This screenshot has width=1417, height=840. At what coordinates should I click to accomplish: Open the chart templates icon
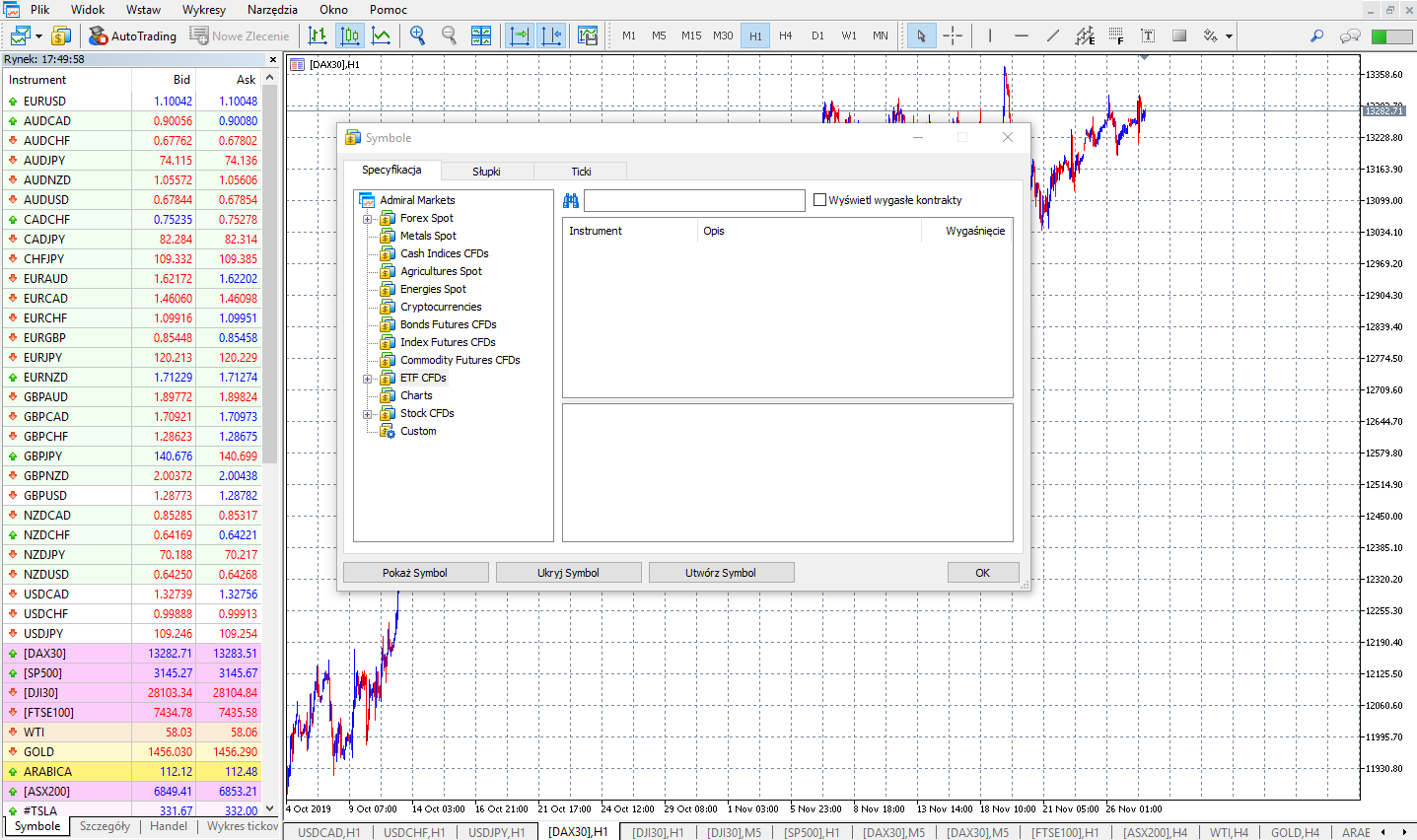[588, 35]
